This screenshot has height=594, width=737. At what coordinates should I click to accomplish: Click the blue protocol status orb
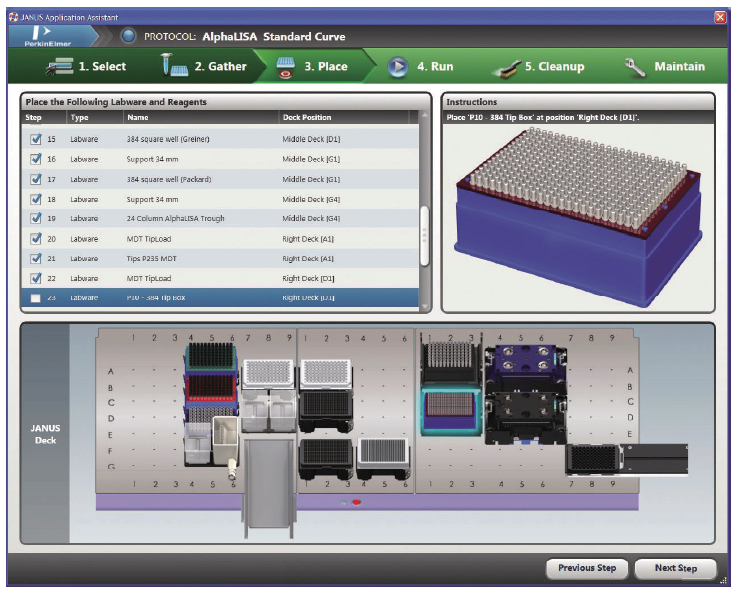click(128, 36)
